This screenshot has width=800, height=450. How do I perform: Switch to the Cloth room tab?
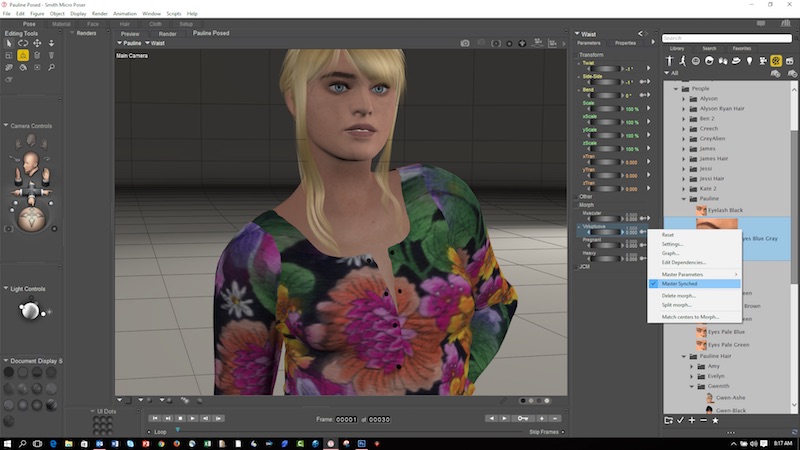click(156, 24)
